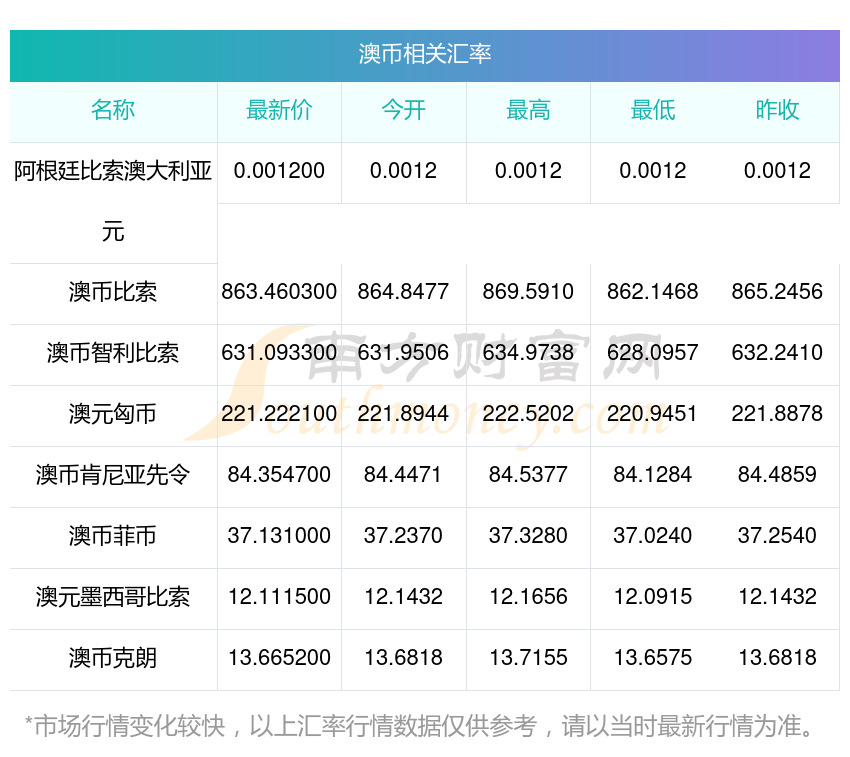Click the 昨收 column header
The height and width of the screenshot is (757, 850).
point(777,110)
